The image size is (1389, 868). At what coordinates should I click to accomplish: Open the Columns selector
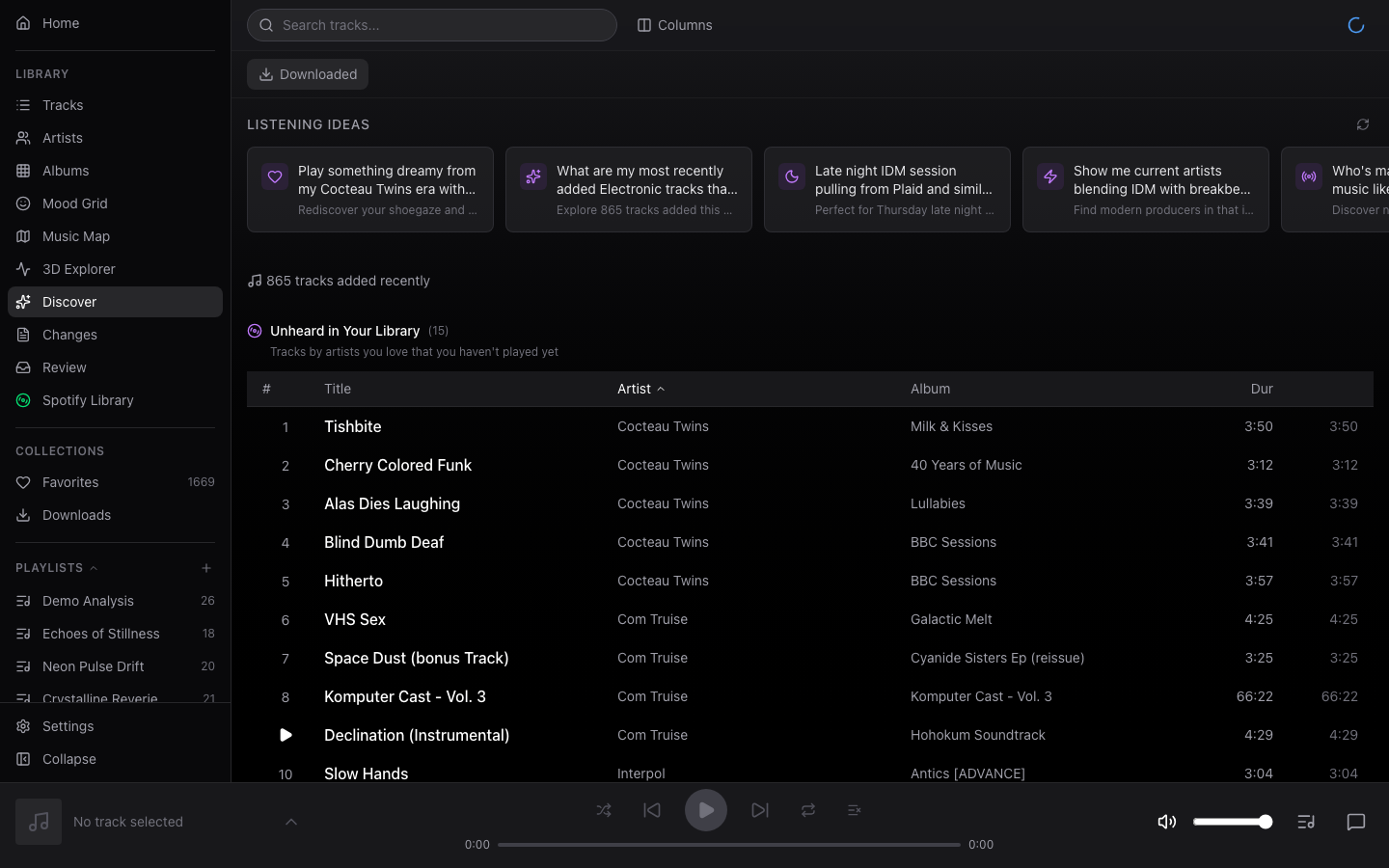coord(674,25)
